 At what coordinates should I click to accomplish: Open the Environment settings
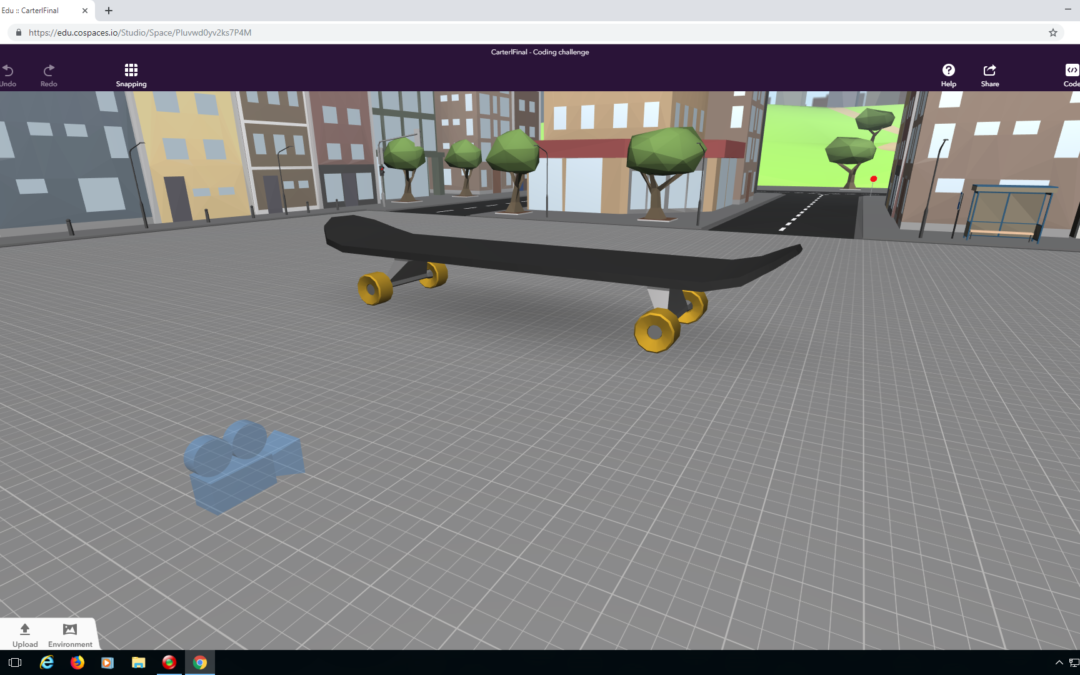[x=70, y=635]
